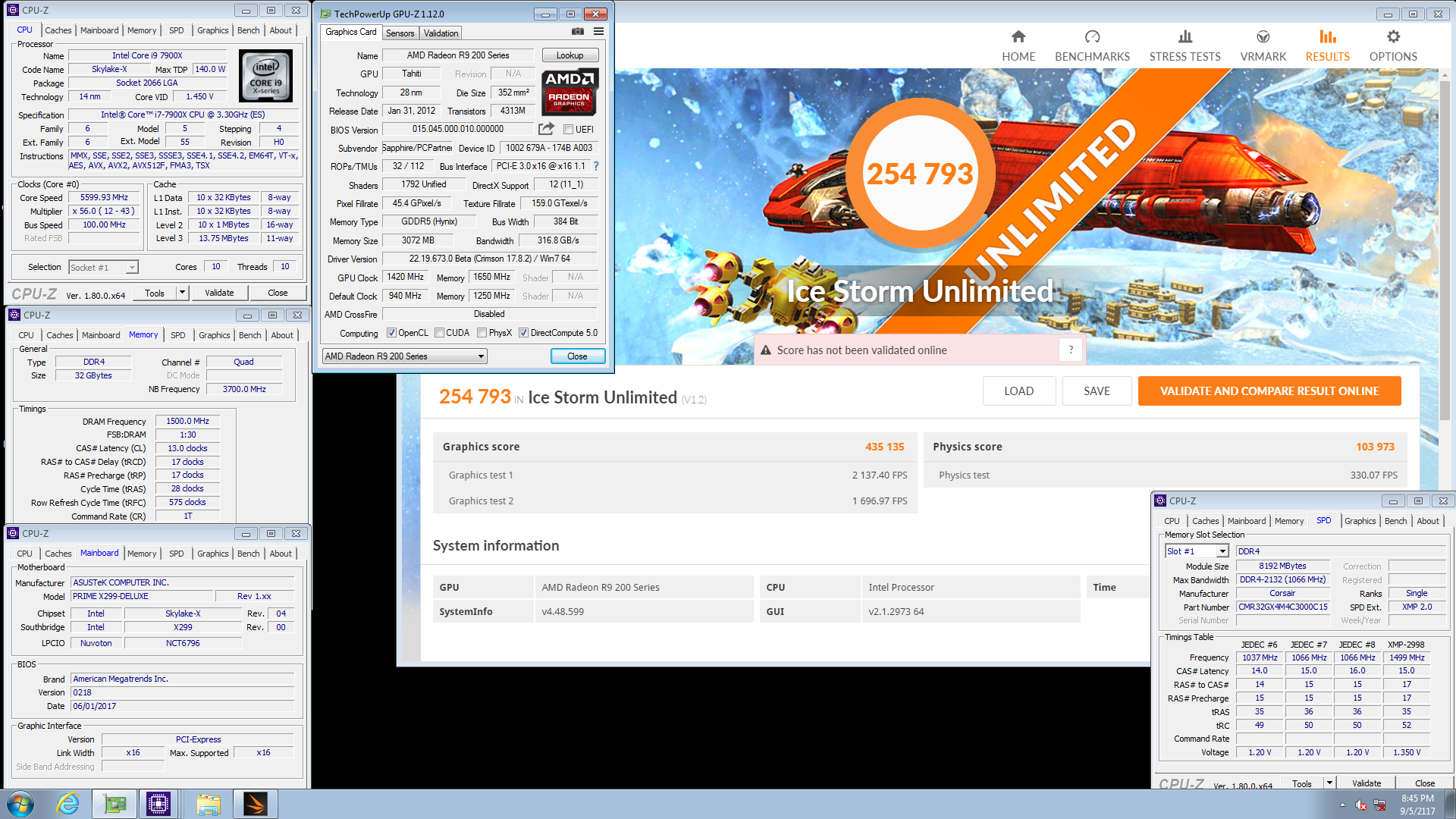Viewport: 1456px width, 819px height.
Task: Open the Socket #1 selection dropdown
Action: [x=103, y=267]
